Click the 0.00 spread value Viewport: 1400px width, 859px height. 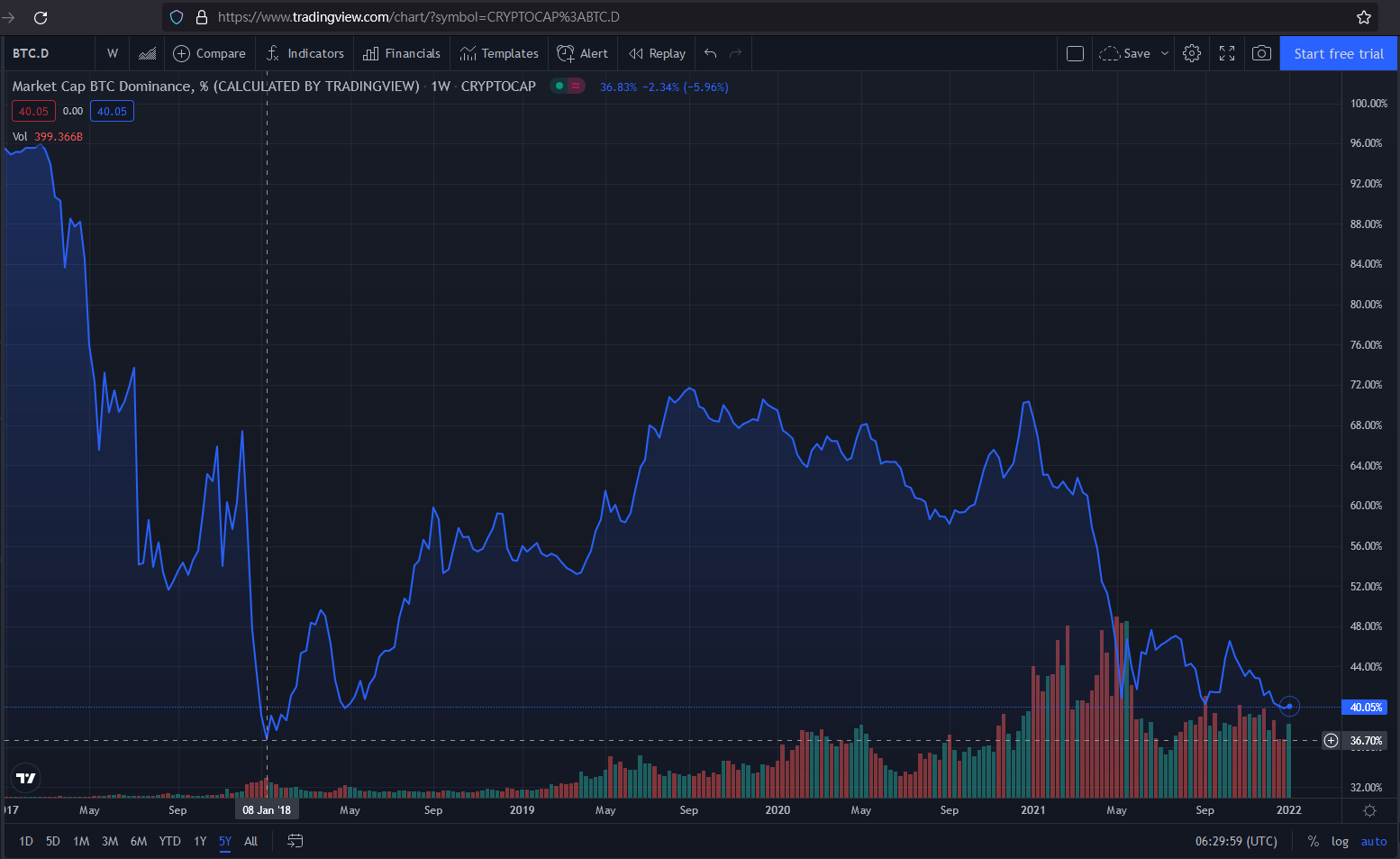pyautogui.click(x=73, y=111)
